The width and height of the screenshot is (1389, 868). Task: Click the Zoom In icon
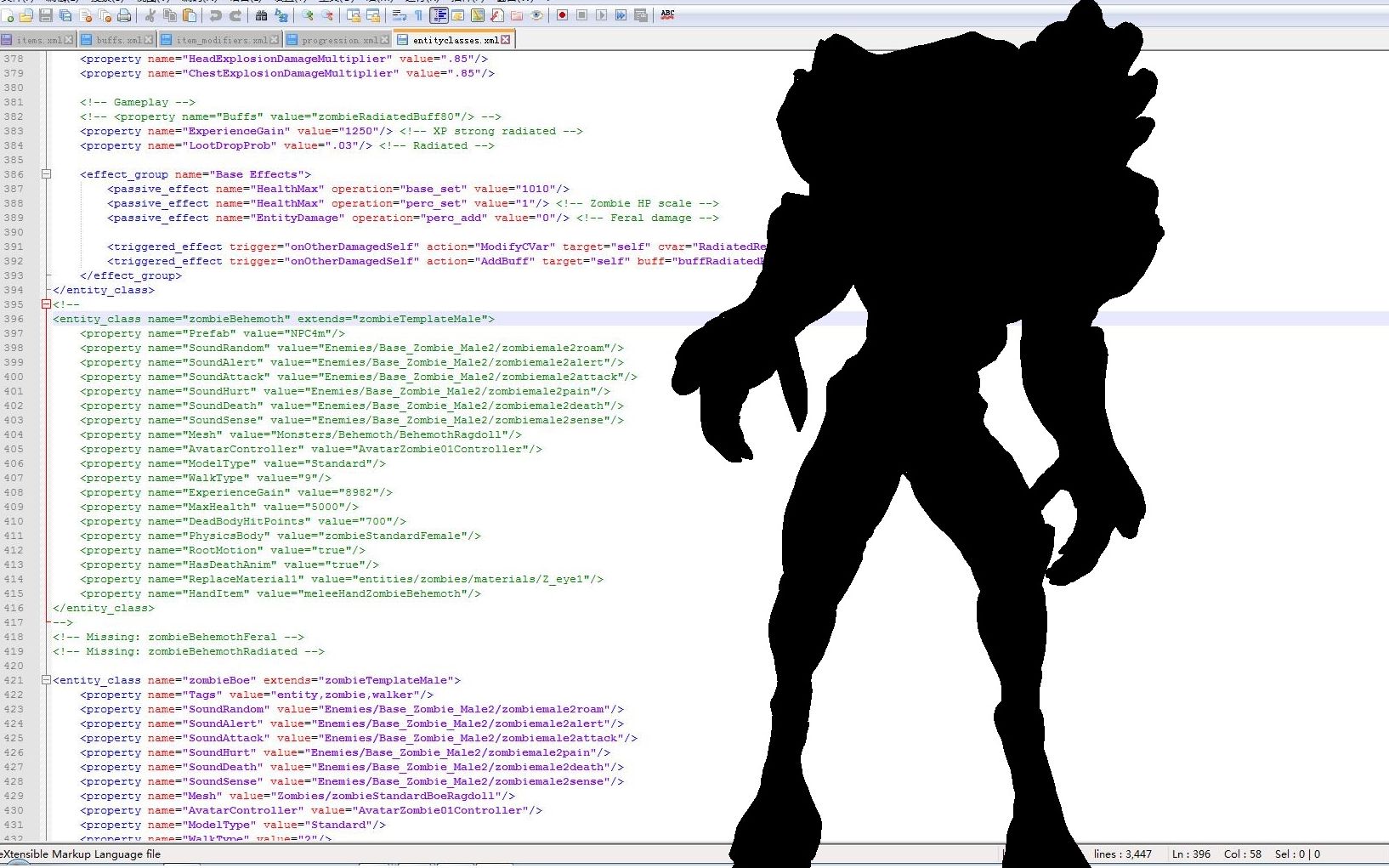pos(307,15)
